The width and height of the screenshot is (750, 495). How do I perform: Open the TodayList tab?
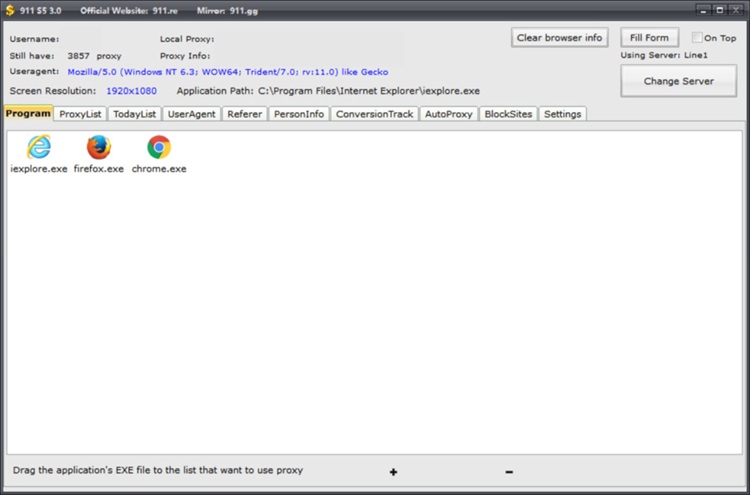click(134, 114)
